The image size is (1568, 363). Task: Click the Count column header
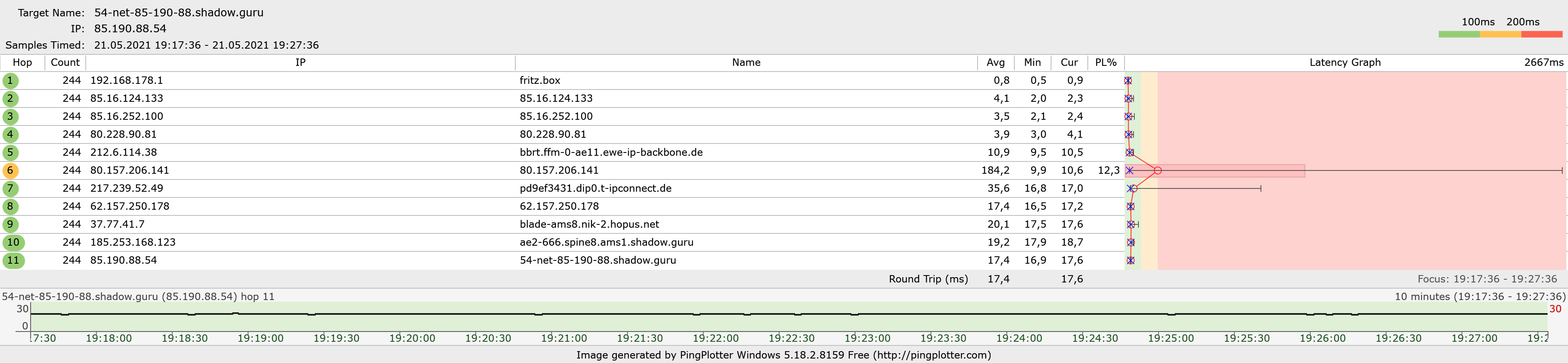(x=65, y=63)
